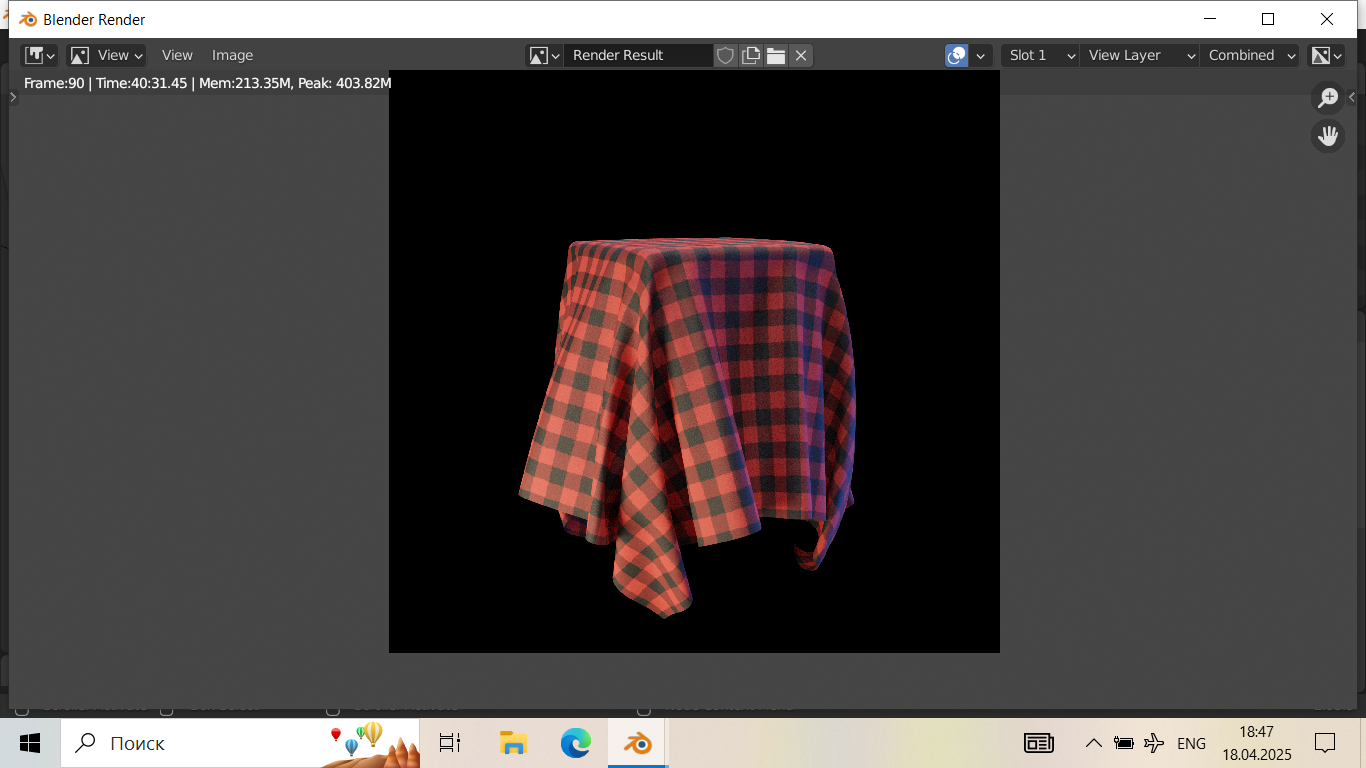Open the View Layer dropdown
Image resolution: width=1366 pixels, height=768 pixels.
pos(1138,56)
